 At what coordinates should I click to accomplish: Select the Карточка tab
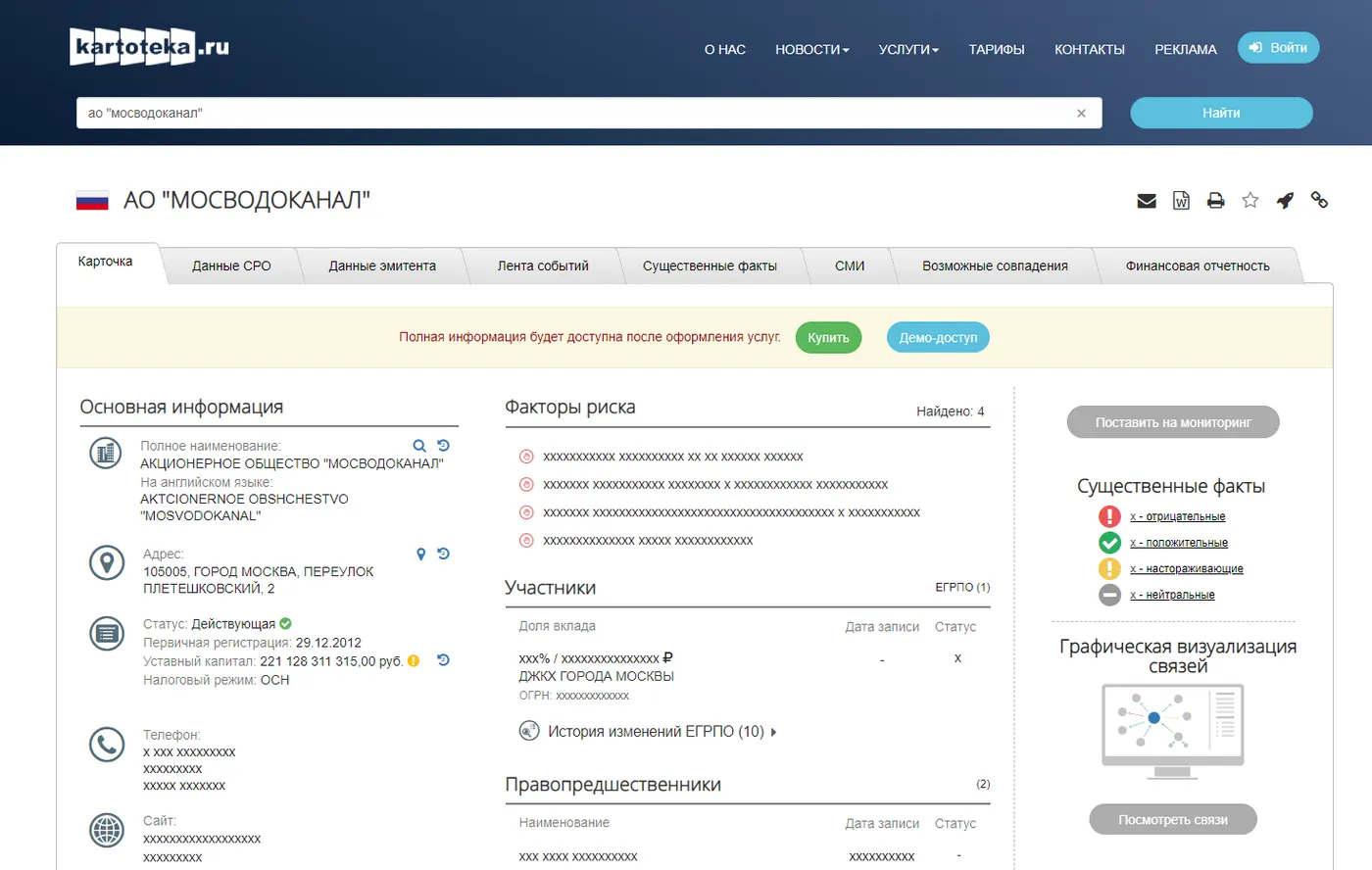pyautogui.click(x=106, y=263)
